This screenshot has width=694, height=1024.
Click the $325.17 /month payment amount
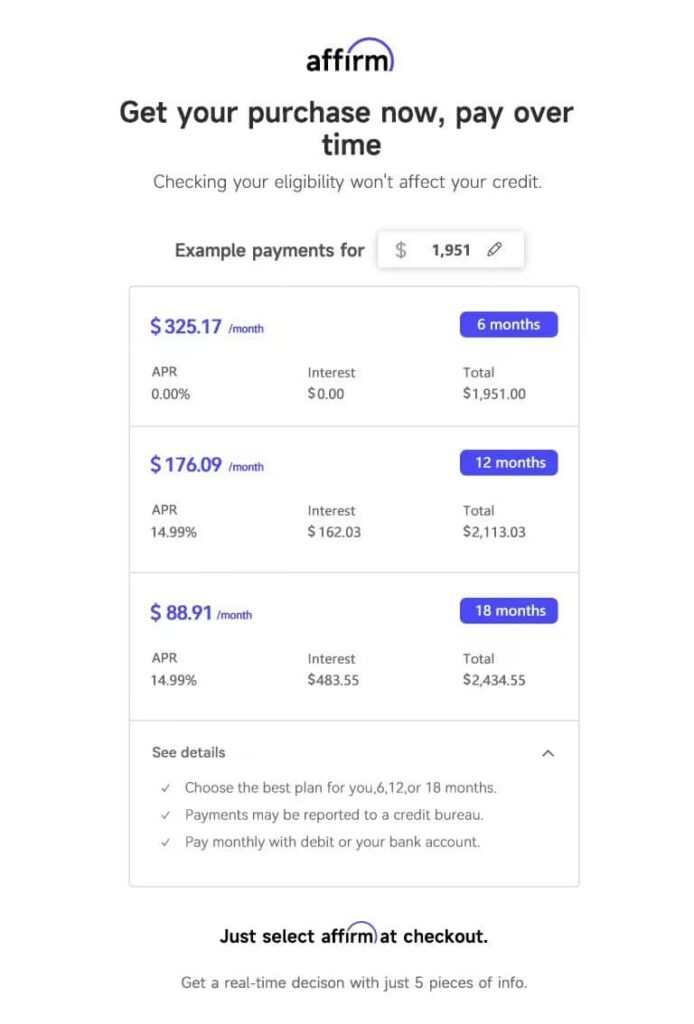click(x=206, y=326)
